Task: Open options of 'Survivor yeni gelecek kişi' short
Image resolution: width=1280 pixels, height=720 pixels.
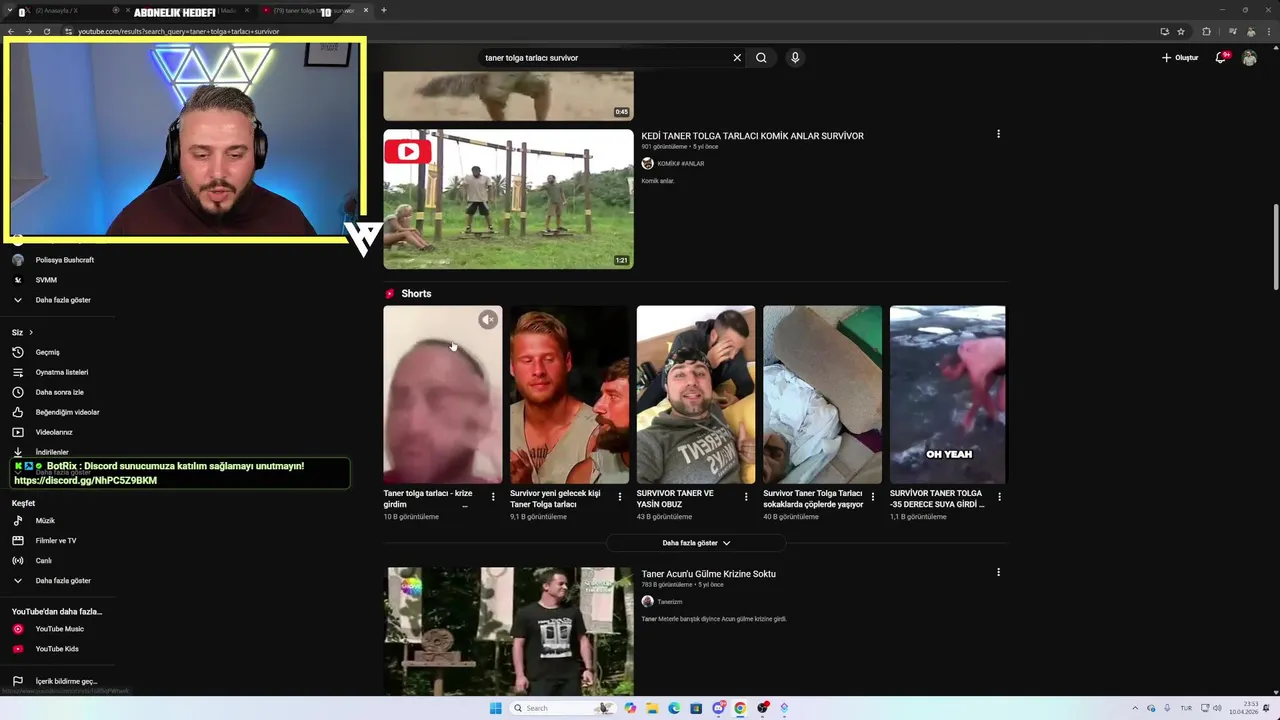Action: (620, 497)
